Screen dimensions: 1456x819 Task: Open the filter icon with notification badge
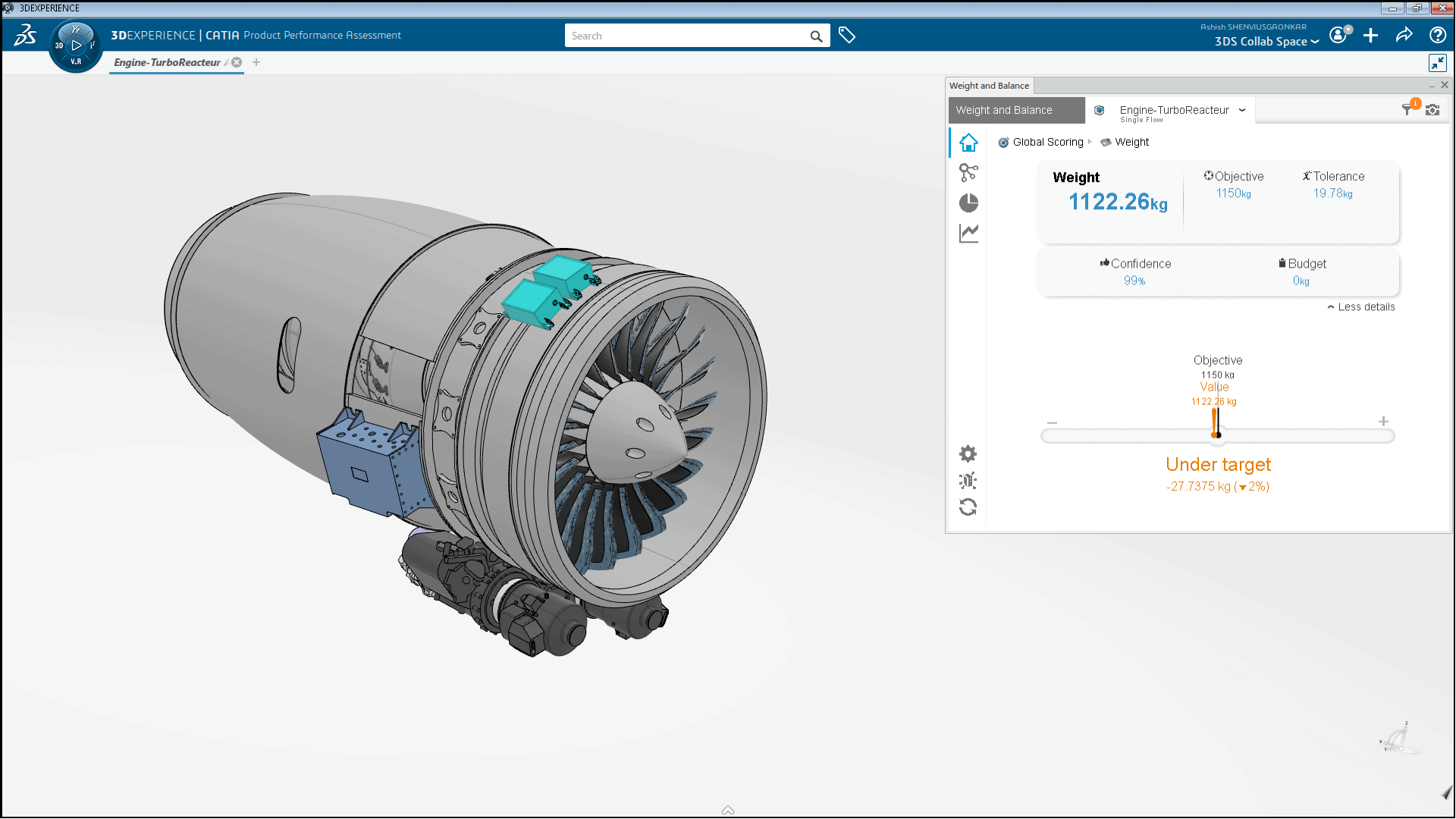[1408, 109]
